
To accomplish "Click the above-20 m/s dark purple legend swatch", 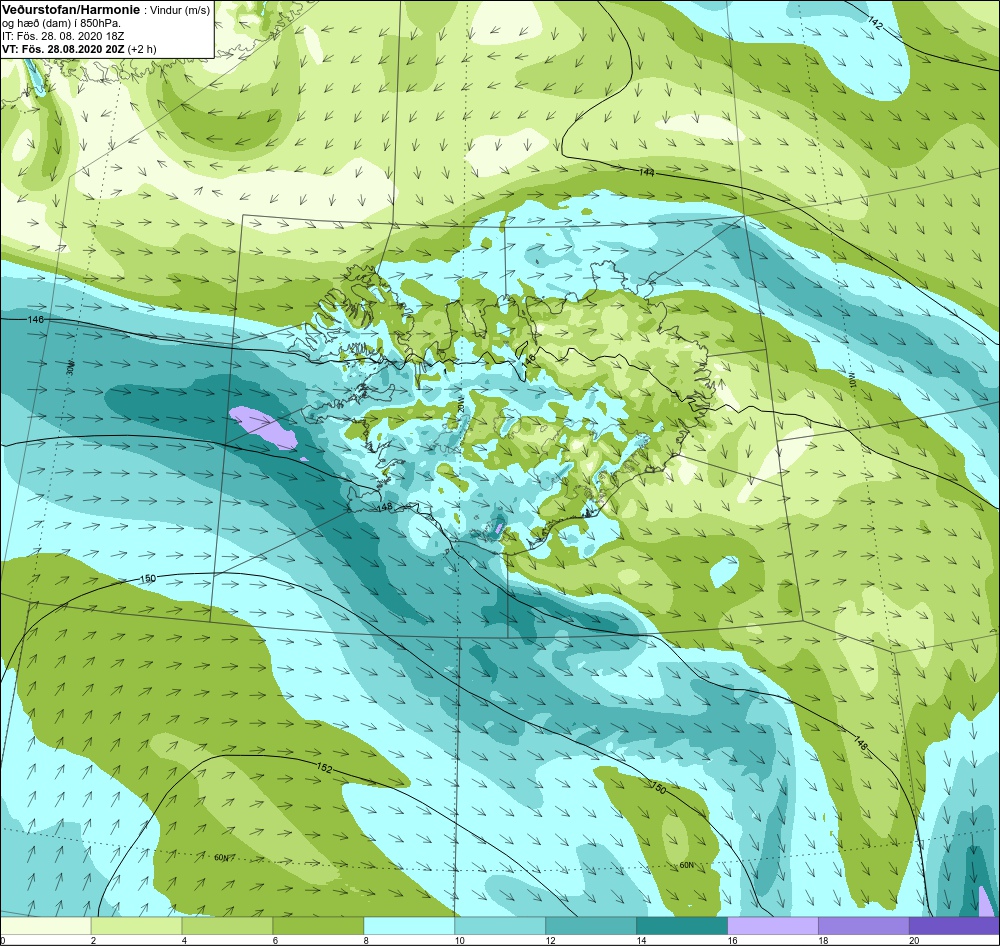I will click(954, 926).
